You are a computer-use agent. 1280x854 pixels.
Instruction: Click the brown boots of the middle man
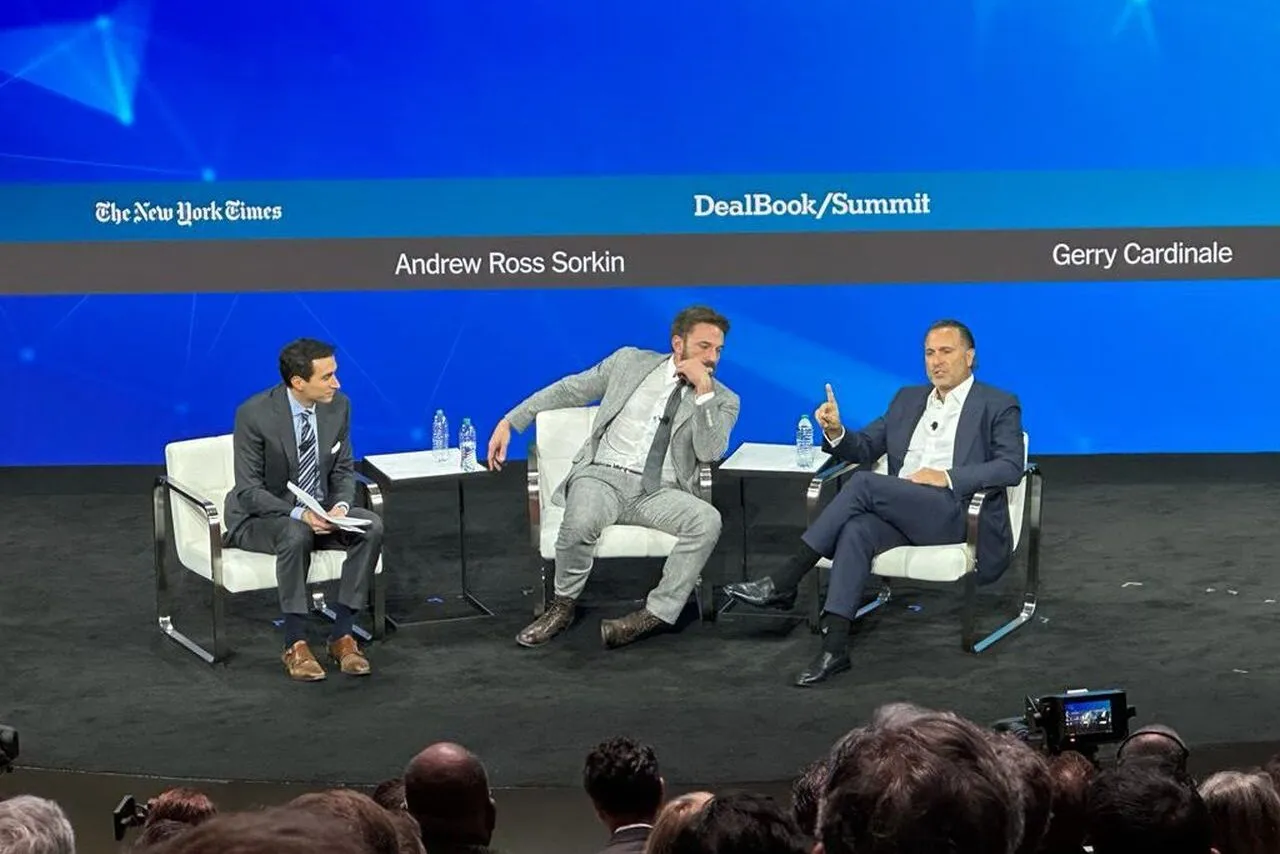pos(591,623)
